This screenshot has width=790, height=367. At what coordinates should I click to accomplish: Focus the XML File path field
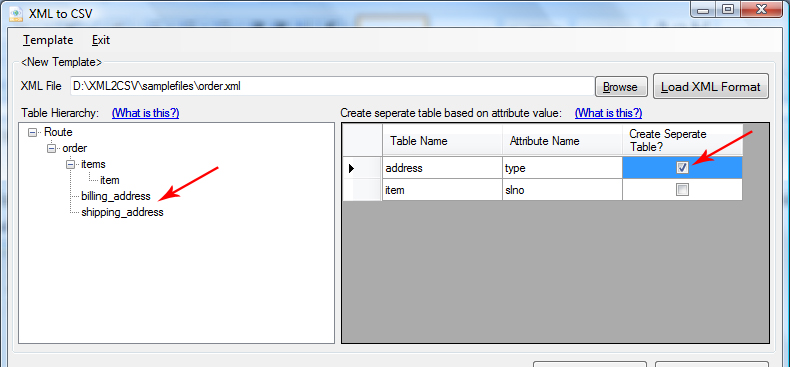pos(332,86)
